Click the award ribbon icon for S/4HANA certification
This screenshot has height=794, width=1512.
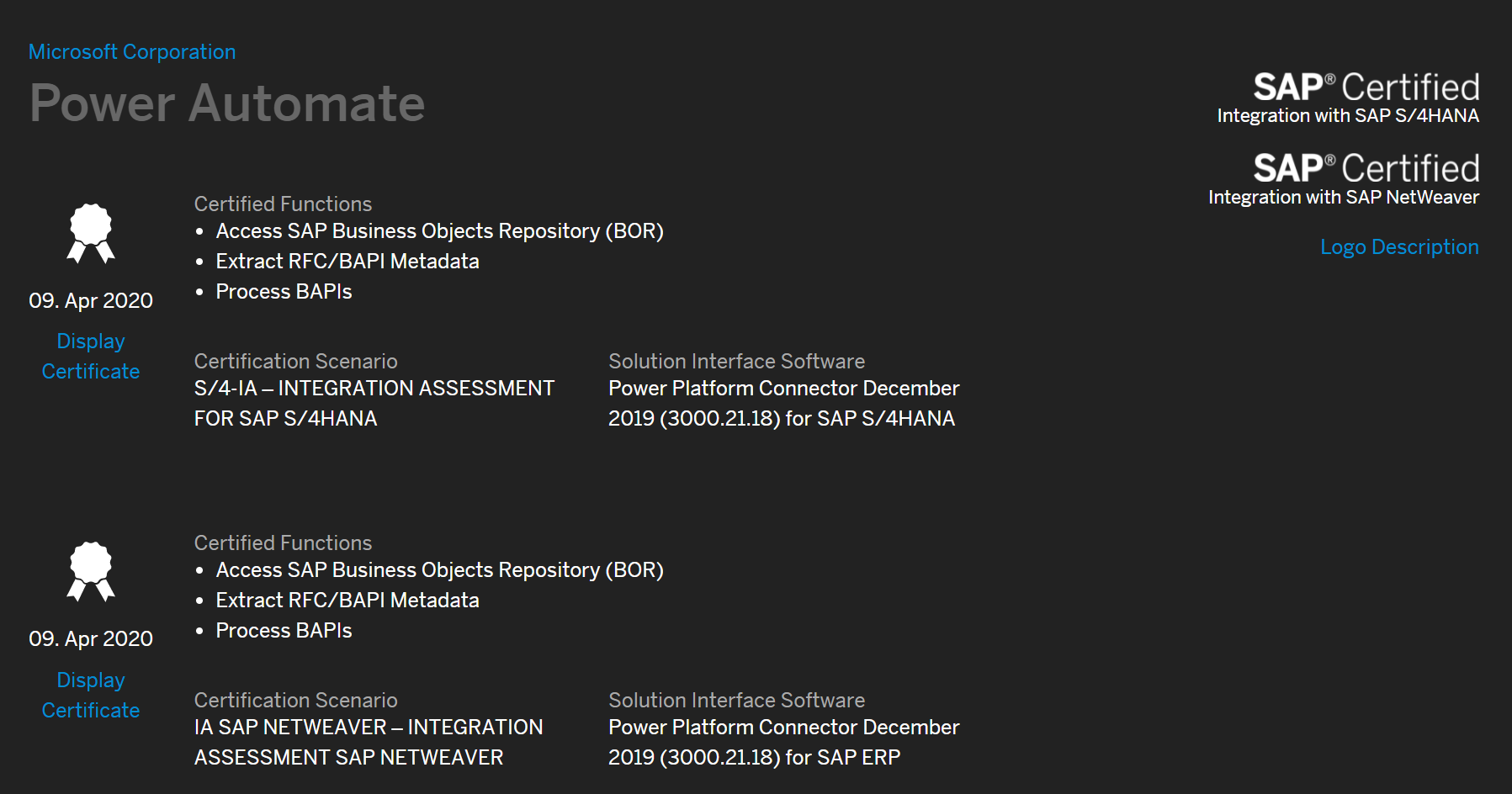tap(91, 233)
